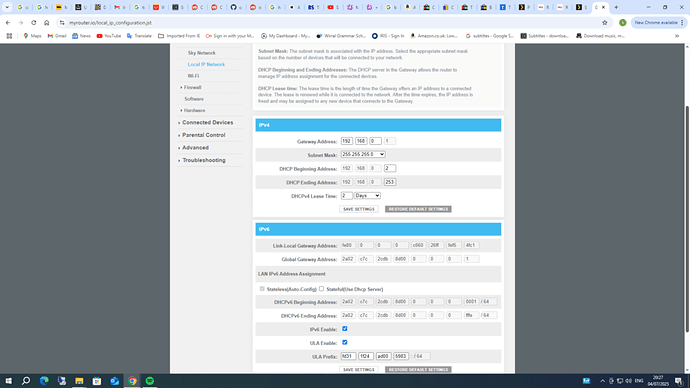Open Microsoft Store from the taskbar
The width and height of the screenshot is (690, 388).
[97, 381]
